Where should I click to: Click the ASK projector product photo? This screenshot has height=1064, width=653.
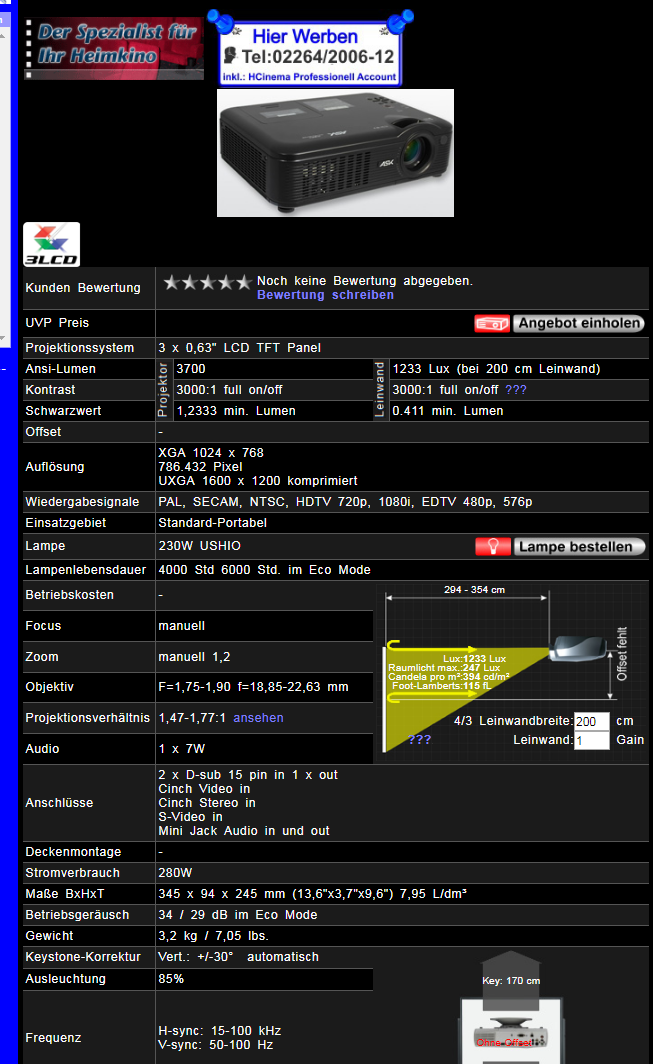click(335, 153)
